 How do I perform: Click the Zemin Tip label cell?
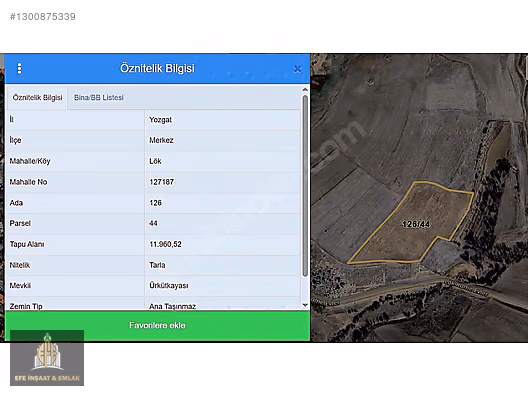tap(75, 304)
